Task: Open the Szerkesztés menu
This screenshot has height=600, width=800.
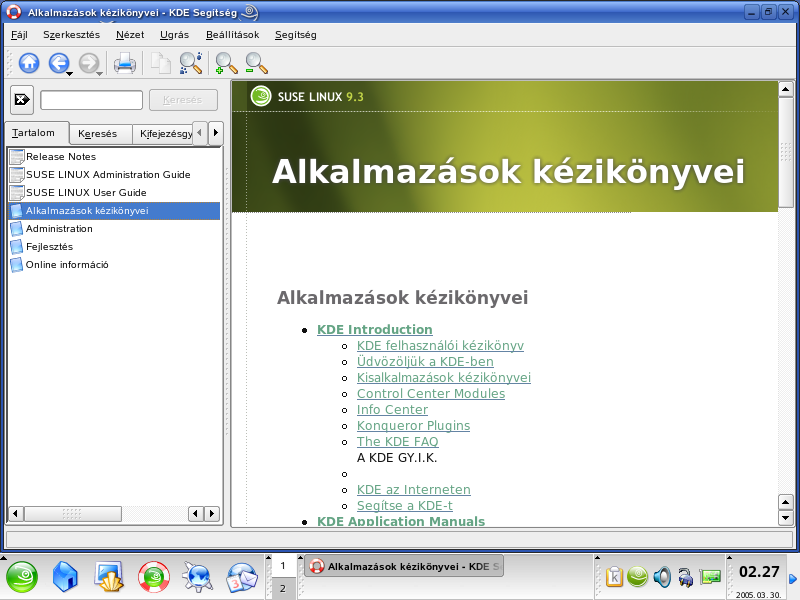Action: (x=71, y=35)
